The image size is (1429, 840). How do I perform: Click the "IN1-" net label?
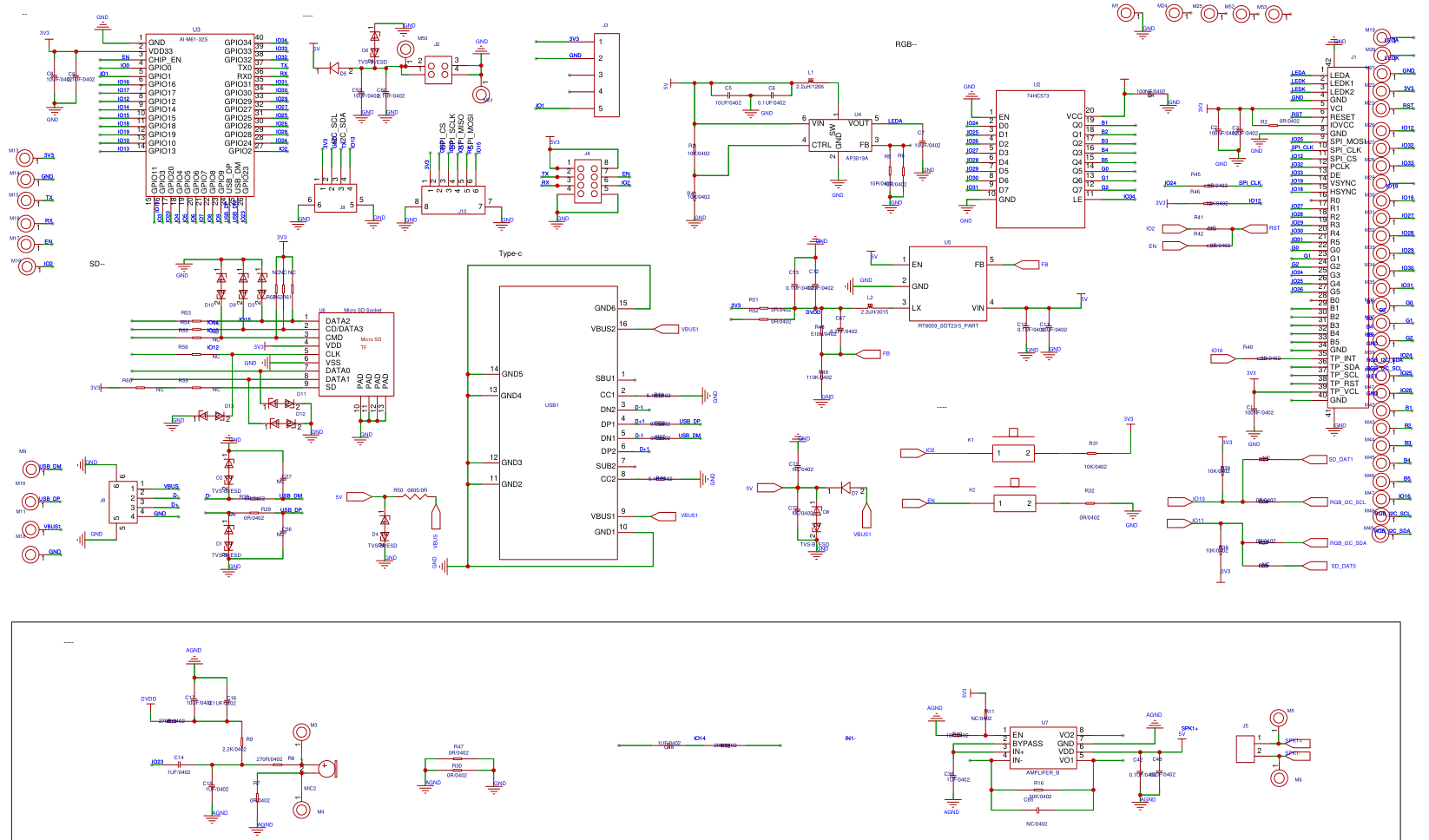pos(850,738)
